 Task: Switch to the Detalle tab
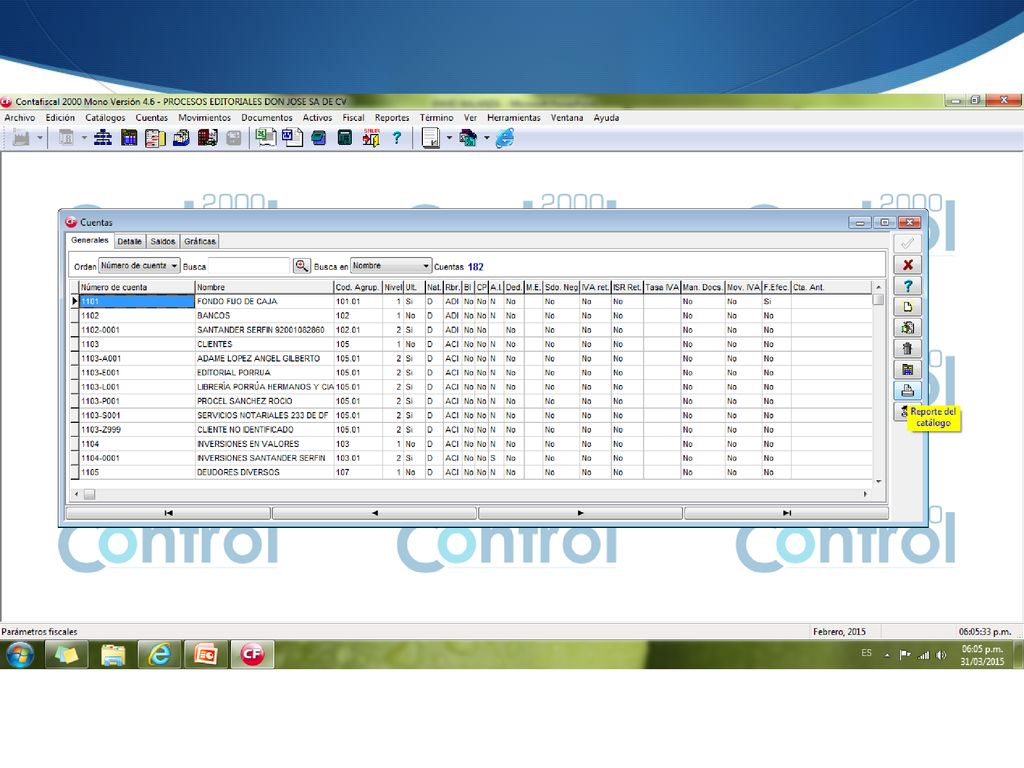[129, 241]
